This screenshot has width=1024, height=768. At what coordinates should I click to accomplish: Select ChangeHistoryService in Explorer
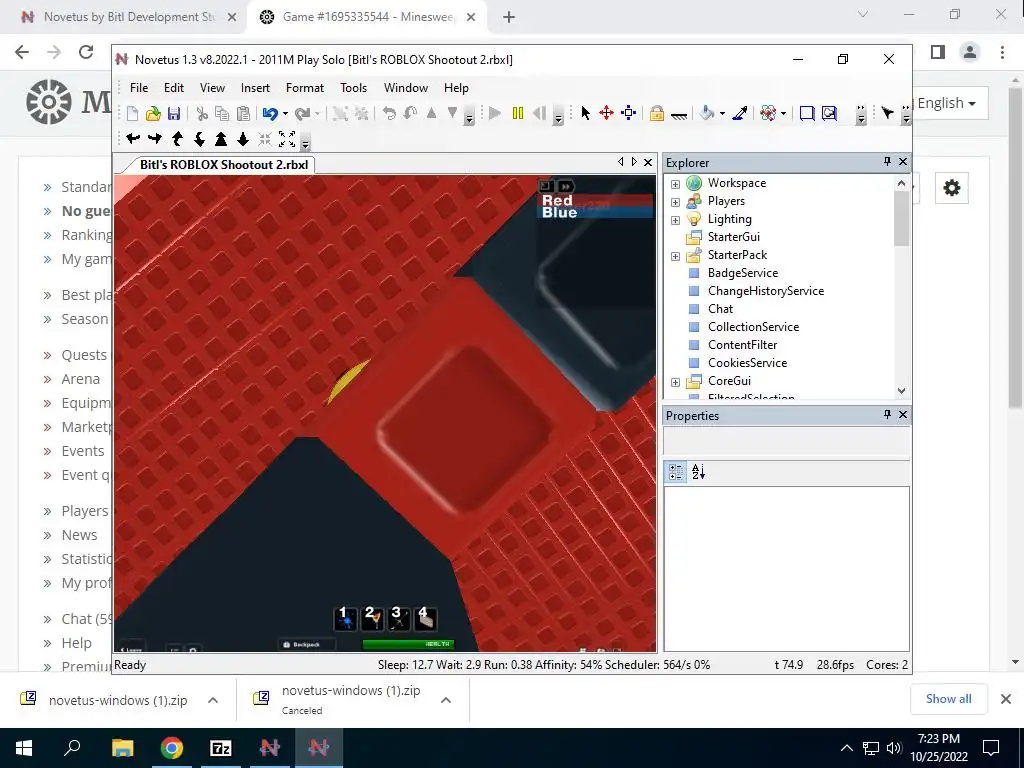[x=765, y=291]
